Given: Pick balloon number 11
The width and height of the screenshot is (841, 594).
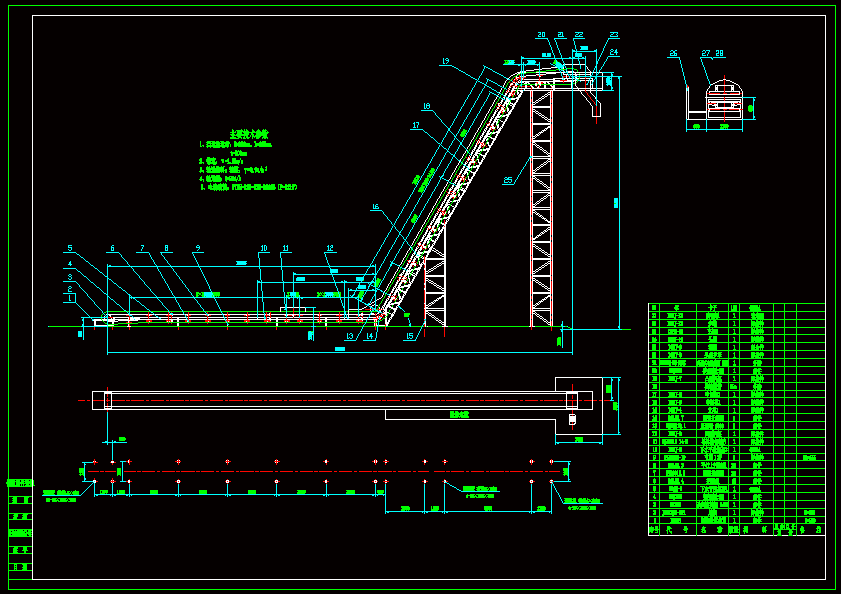Looking at the screenshot, I should (286, 248).
